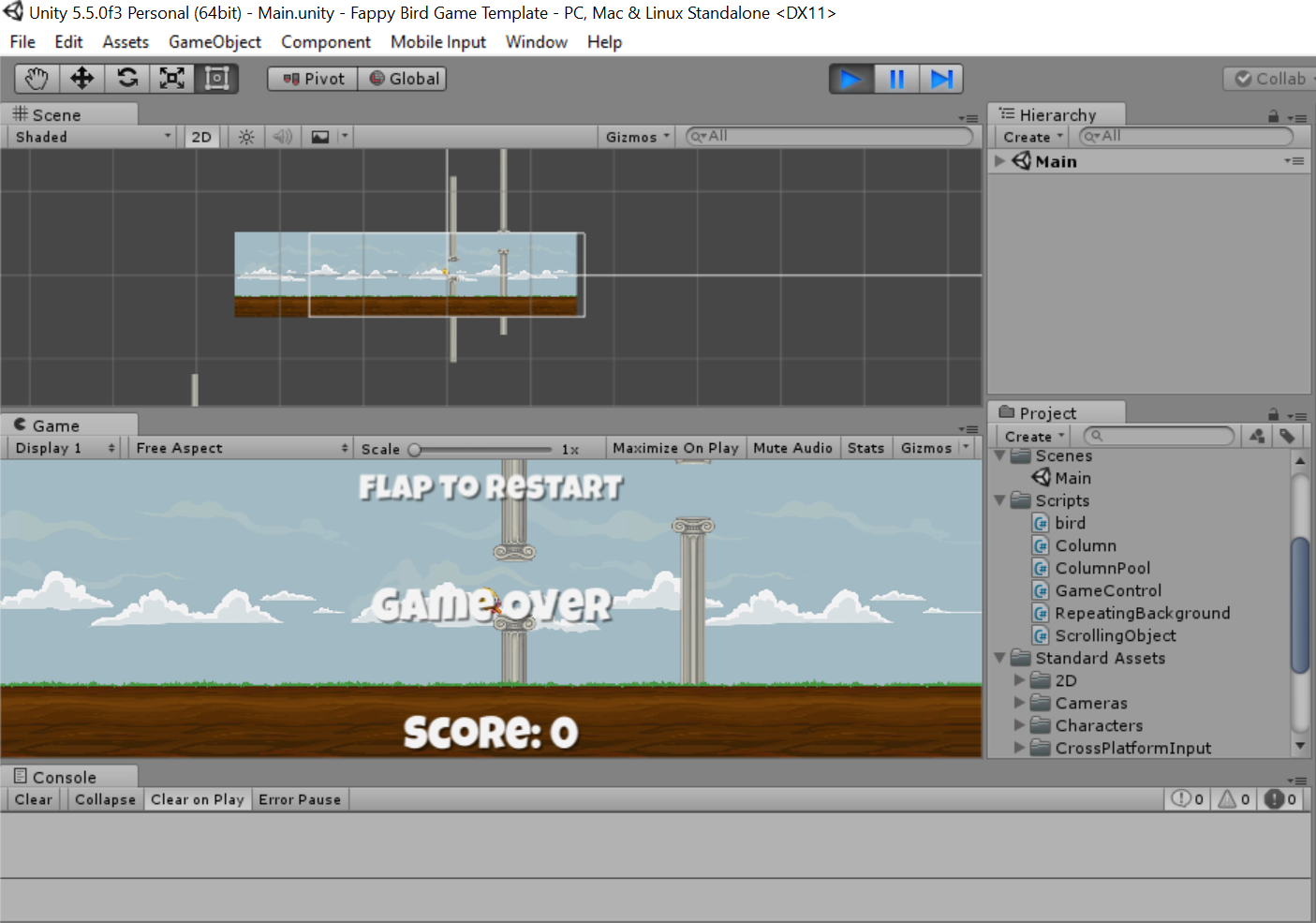
Task: Select the GameControl script asset
Action: [1097, 590]
